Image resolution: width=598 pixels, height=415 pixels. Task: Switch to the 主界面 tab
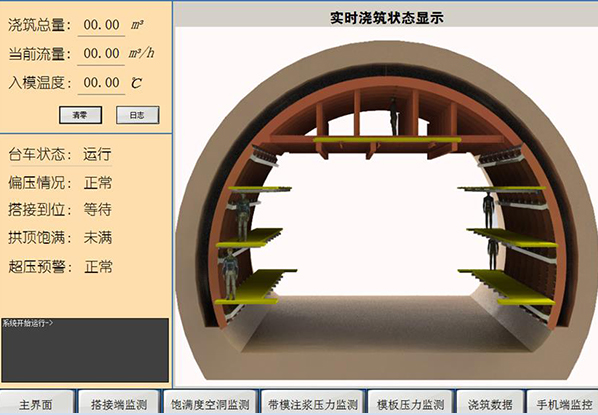[x=37, y=403]
